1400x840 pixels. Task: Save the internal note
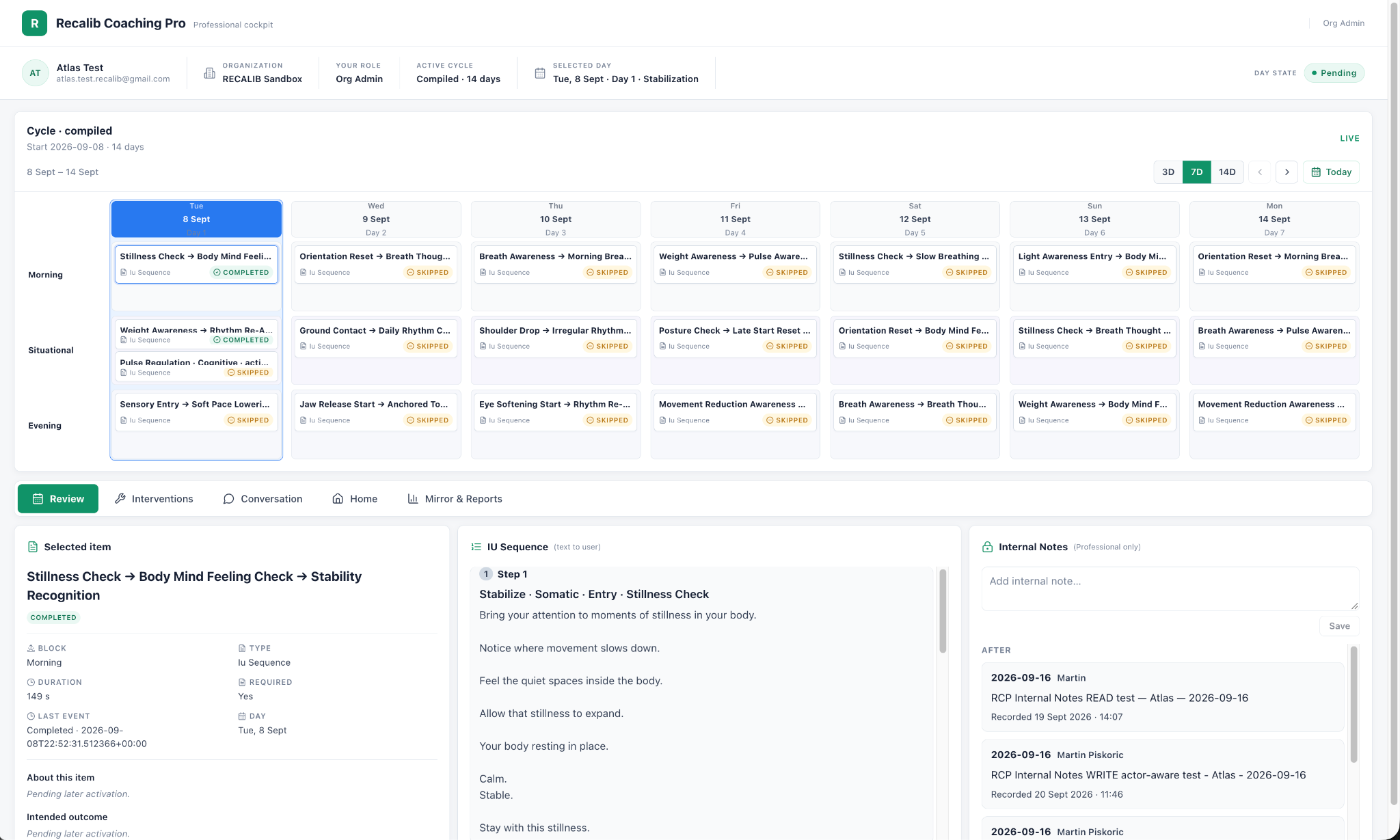(x=1338, y=626)
